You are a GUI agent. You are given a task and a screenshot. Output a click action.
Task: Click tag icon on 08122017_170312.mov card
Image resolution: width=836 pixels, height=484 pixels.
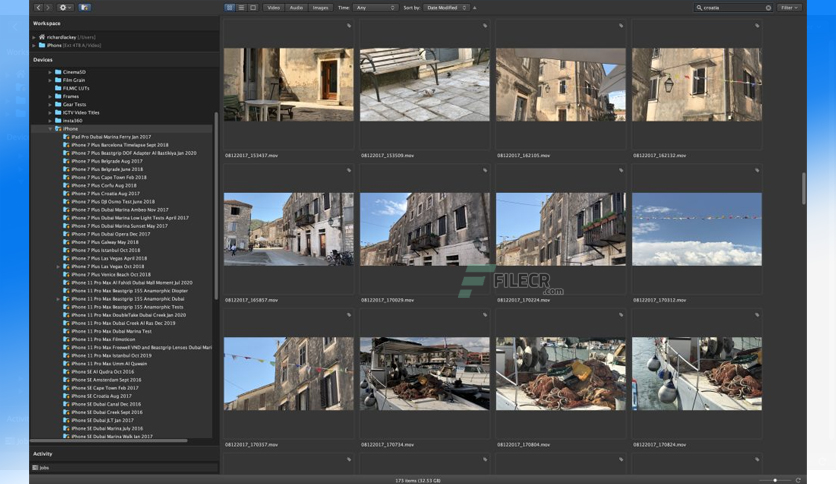[x=757, y=170]
